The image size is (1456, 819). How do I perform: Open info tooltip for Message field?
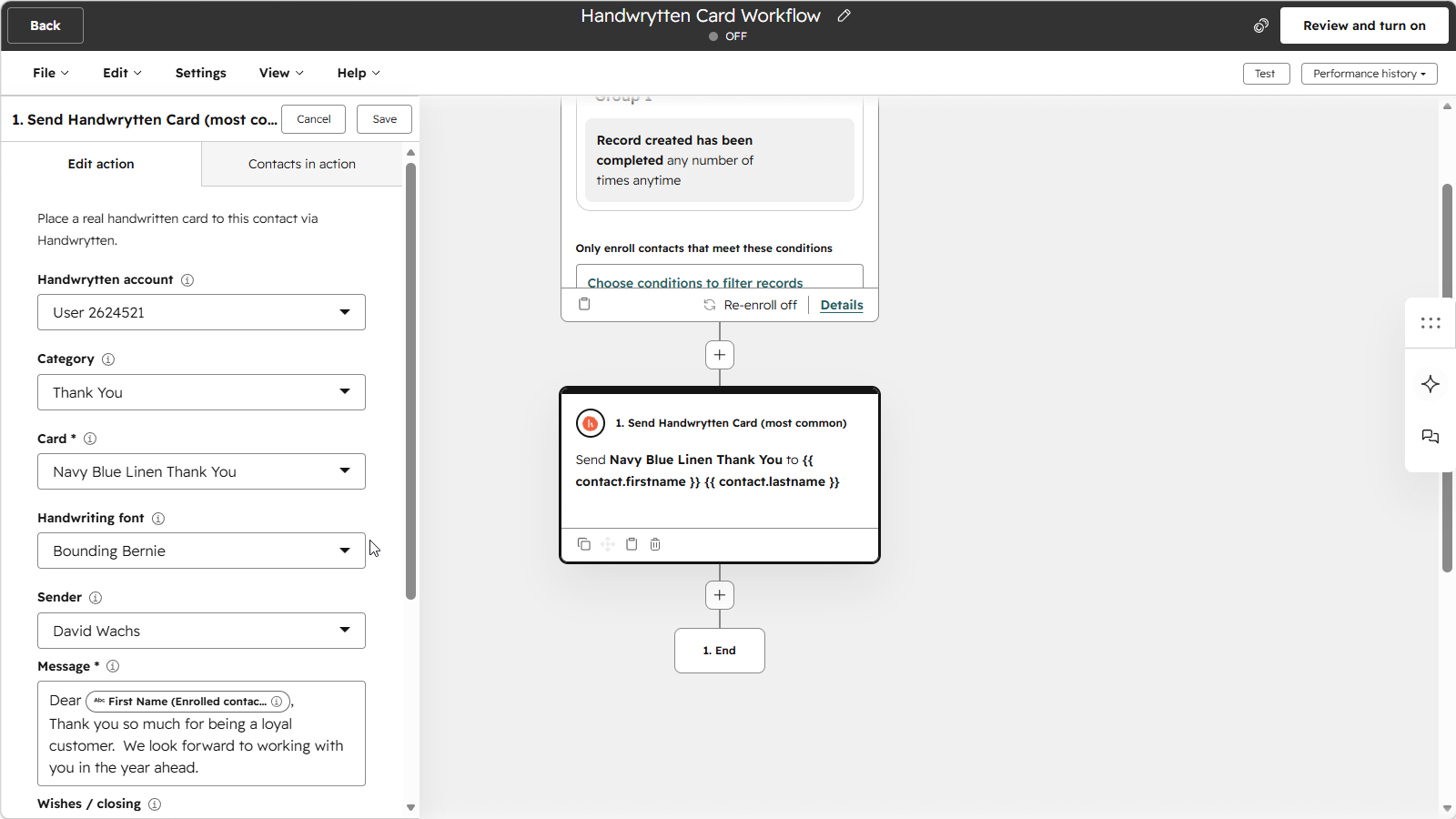tap(113, 666)
